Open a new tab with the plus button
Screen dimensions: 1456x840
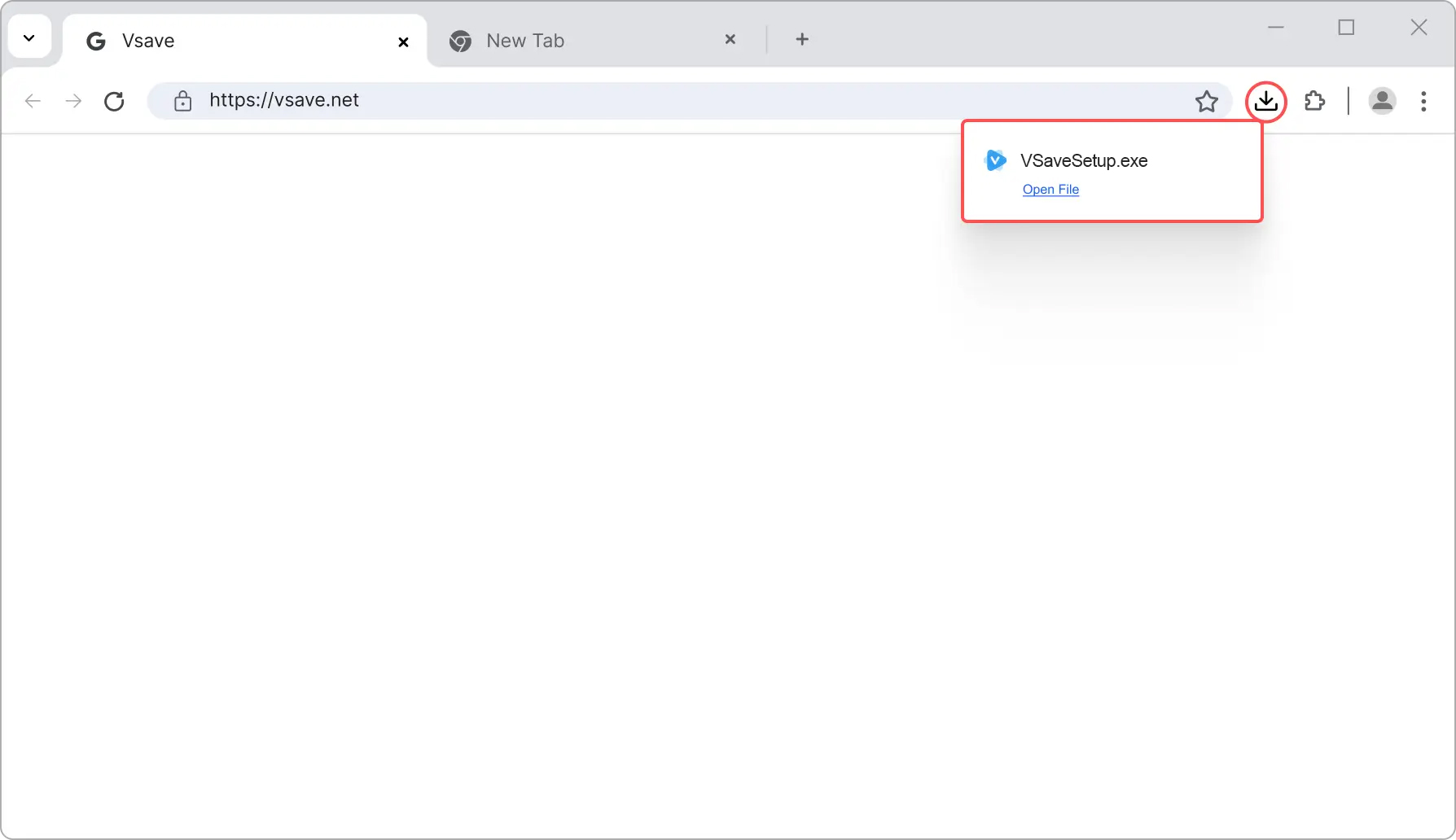[x=802, y=39]
